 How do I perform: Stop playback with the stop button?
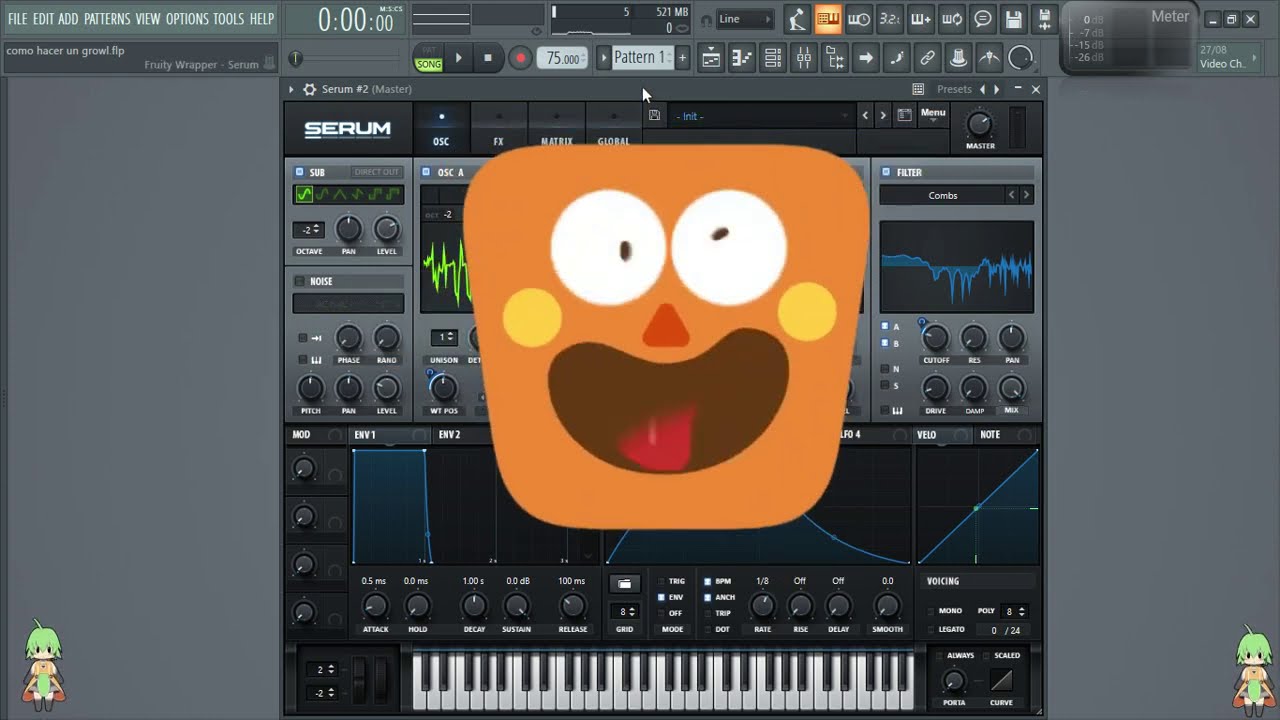point(488,58)
